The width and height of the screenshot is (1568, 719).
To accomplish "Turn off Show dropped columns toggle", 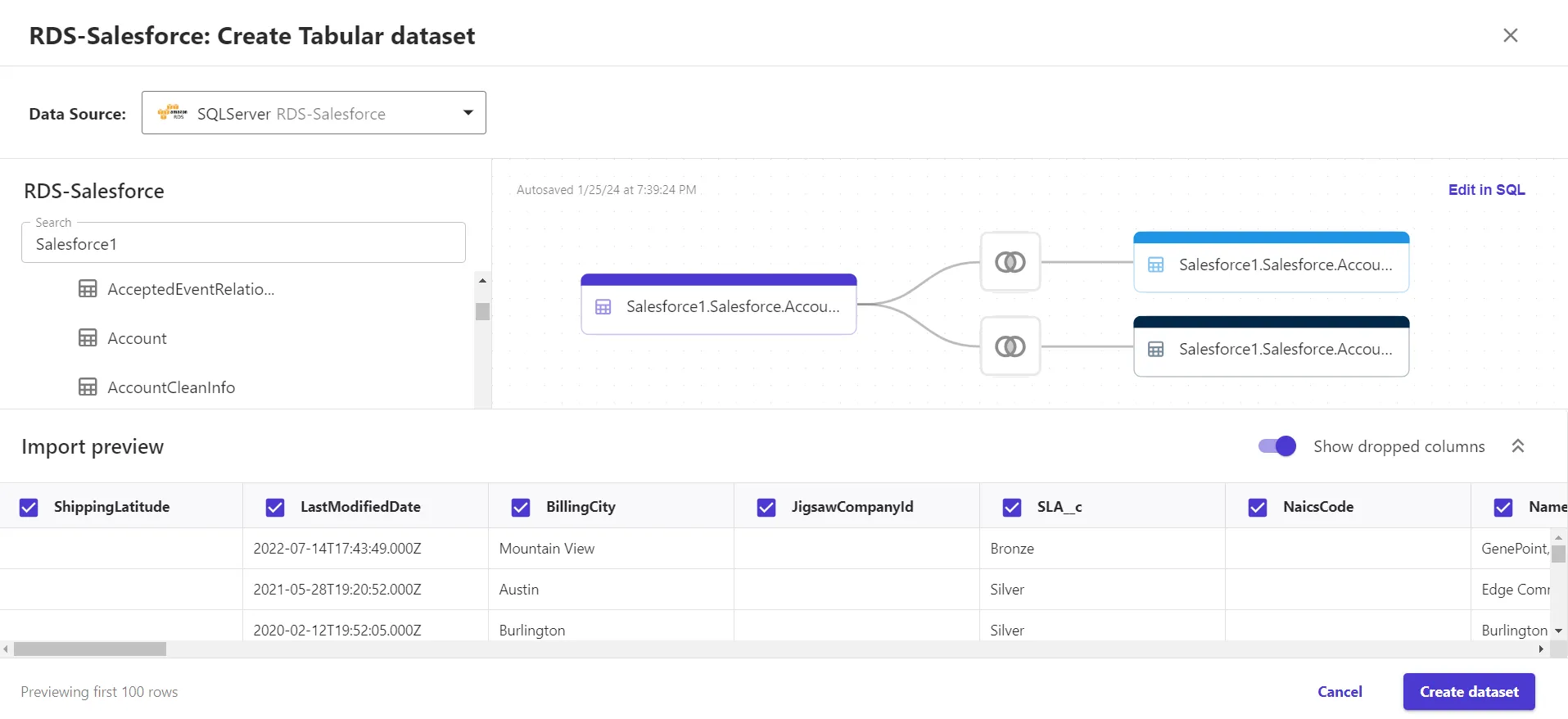I will (1277, 446).
